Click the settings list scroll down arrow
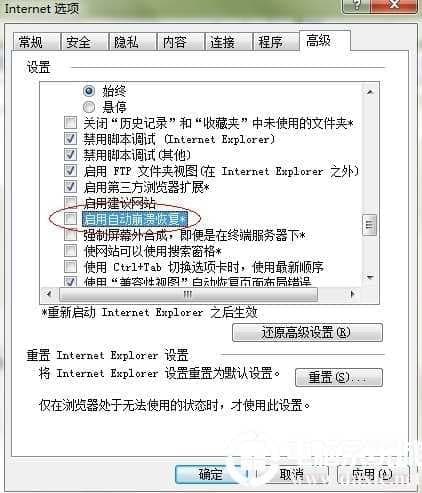422x493 pixels. coord(370,277)
